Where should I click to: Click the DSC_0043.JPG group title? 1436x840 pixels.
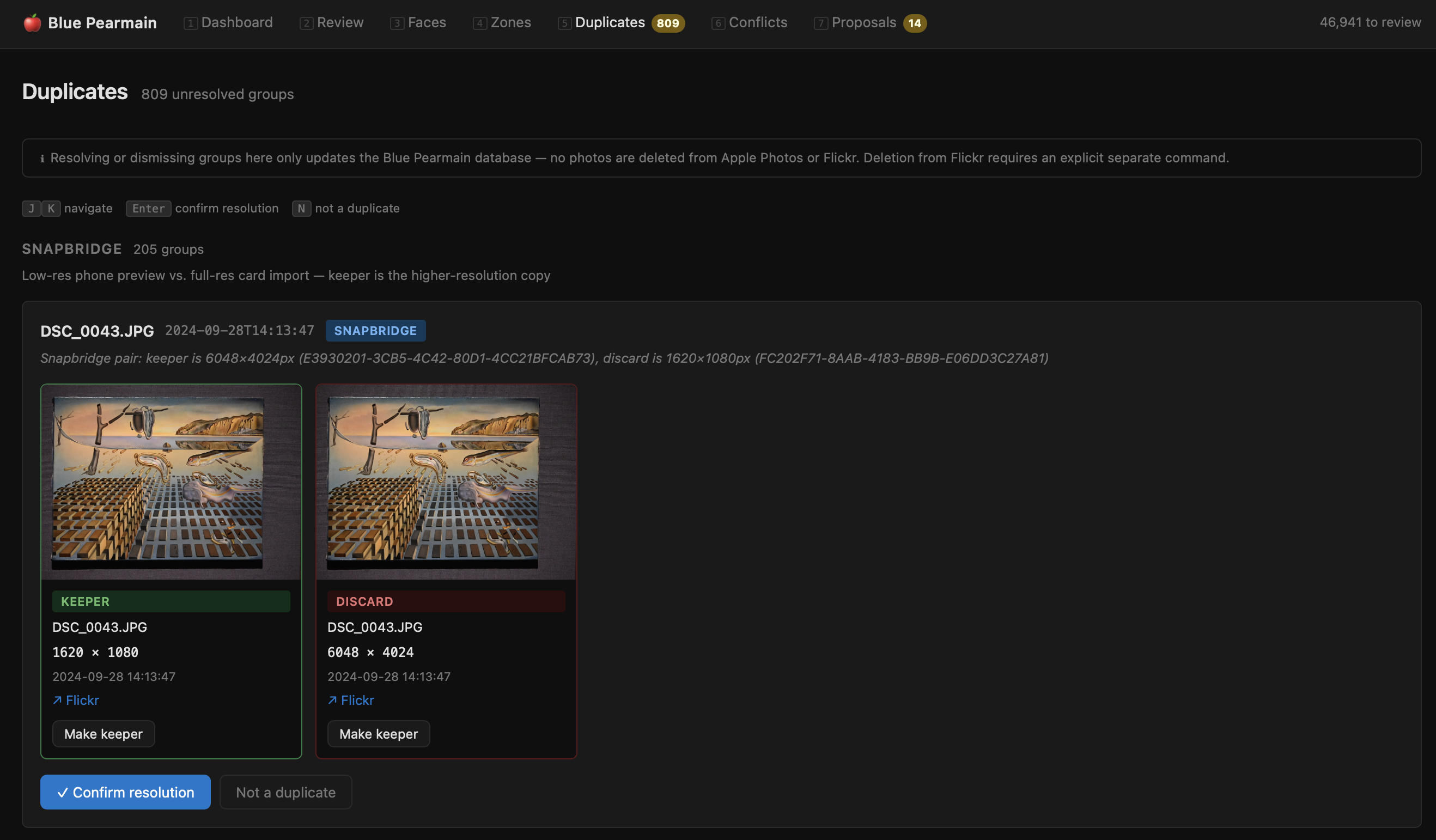(x=97, y=331)
